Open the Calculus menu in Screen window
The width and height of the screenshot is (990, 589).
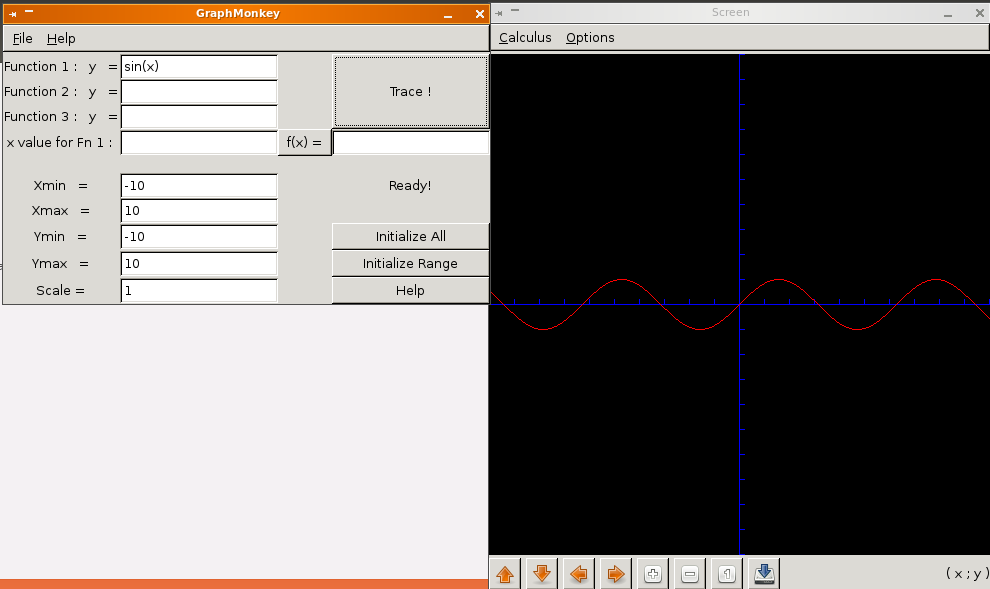click(x=525, y=37)
